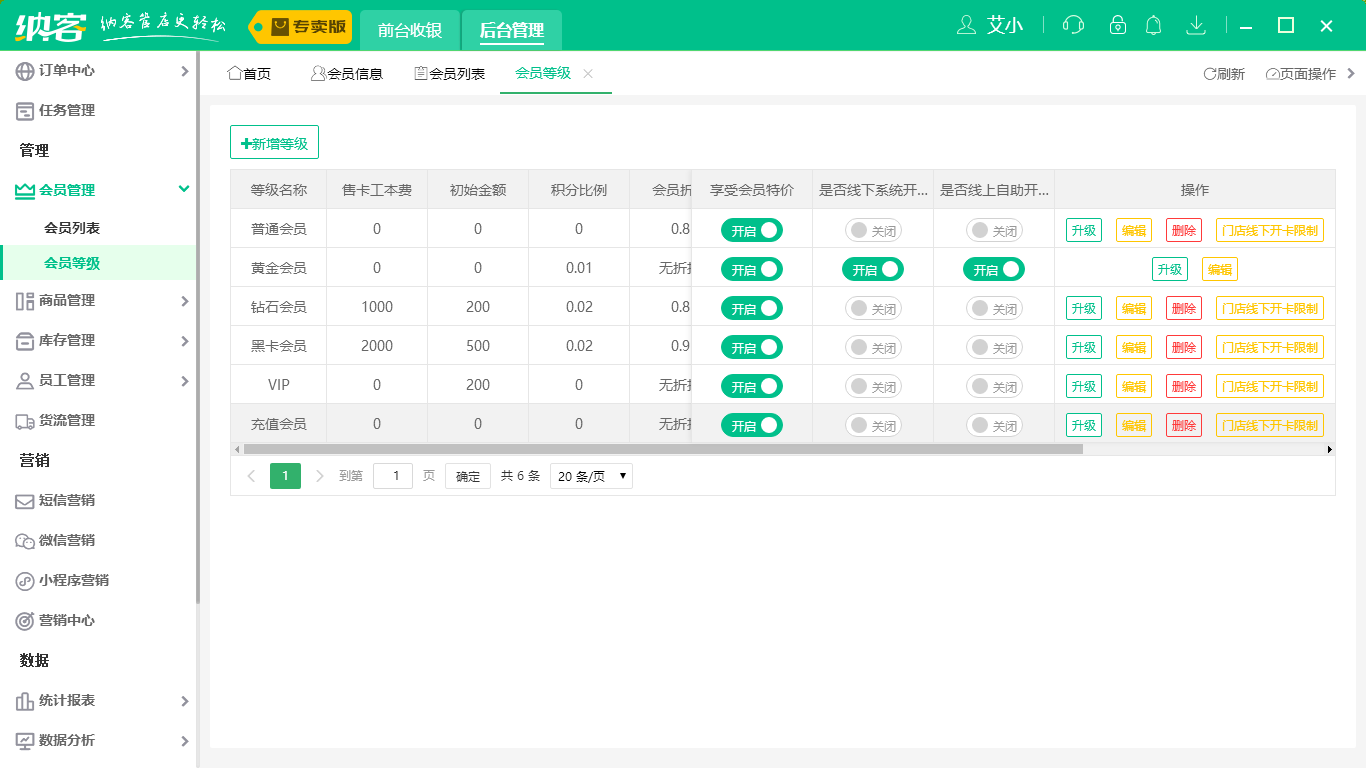Open the 20 条/页 page size dropdown
This screenshot has width=1366, height=768.
[x=591, y=476]
